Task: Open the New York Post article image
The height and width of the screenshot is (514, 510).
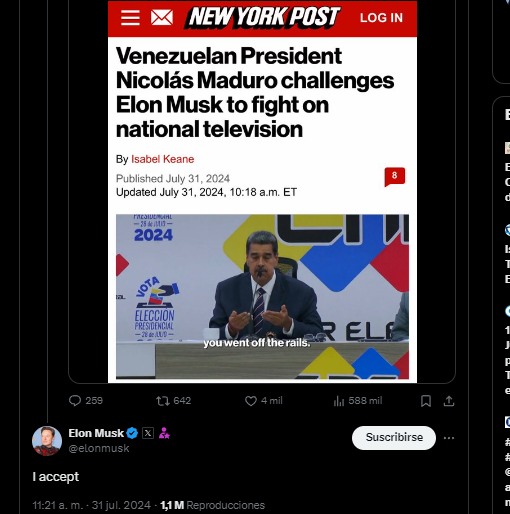Action: 262,191
